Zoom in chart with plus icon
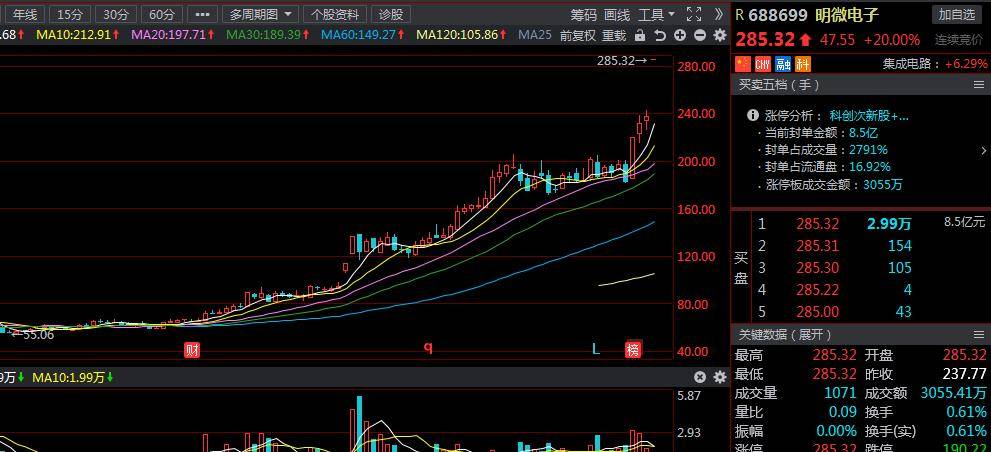The width and height of the screenshot is (991, 452). (x=680, y=35)
